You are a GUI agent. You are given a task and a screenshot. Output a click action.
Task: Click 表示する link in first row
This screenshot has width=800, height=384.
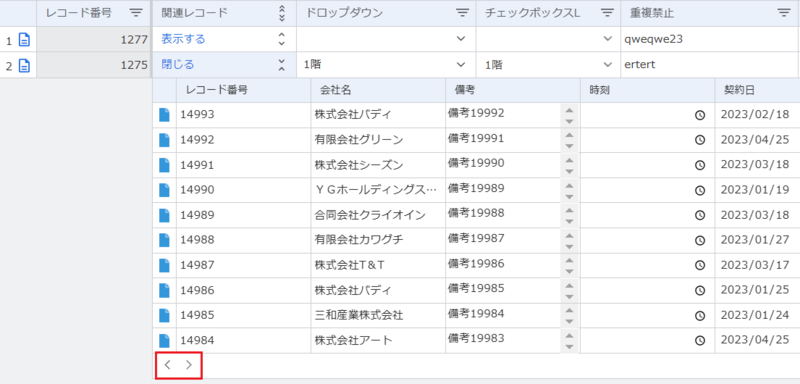pyautogui.click(x=183, y=39)
